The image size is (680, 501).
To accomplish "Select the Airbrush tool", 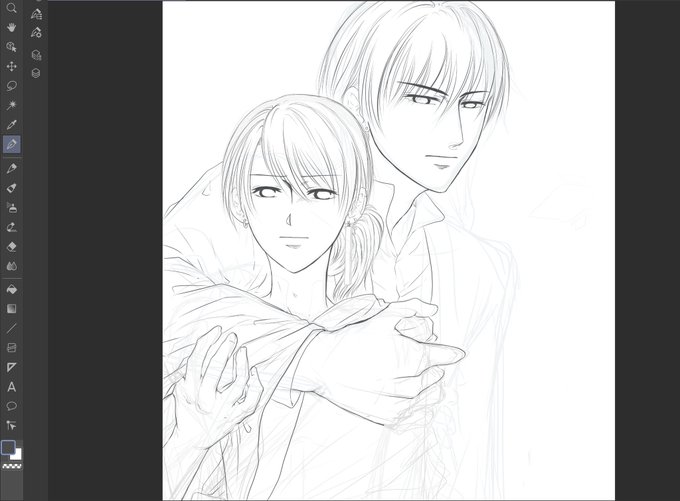I will pyautogui.click(x=11, y=207).
